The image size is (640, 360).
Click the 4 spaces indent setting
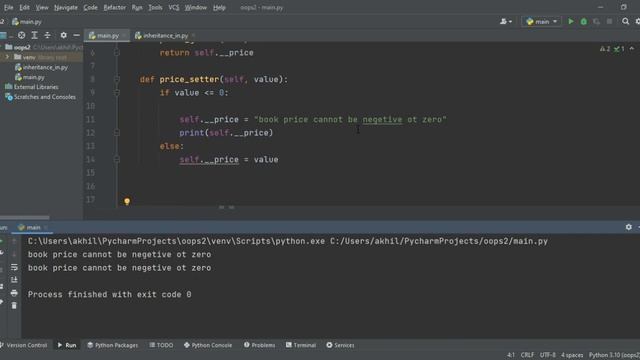tap(572, 355)
